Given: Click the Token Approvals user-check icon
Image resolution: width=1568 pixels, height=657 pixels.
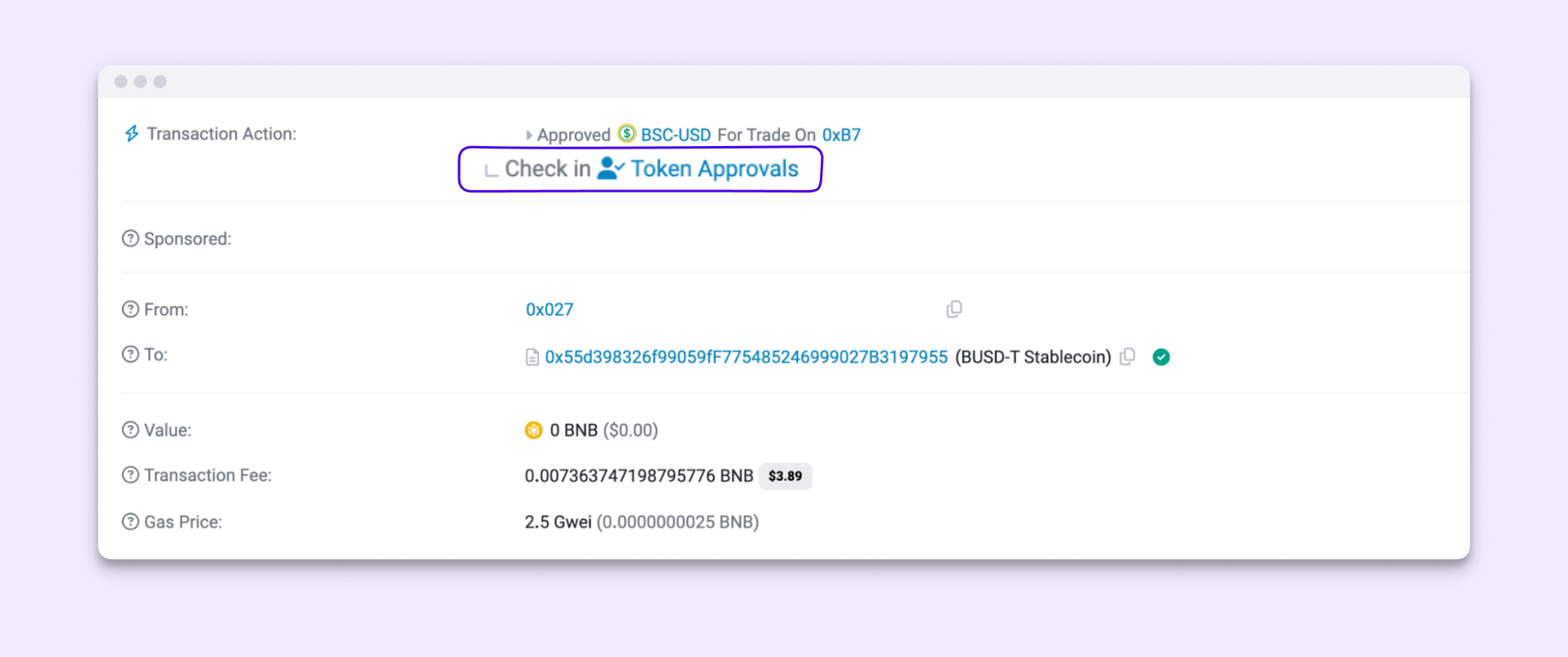Looking at the screenshot, I should tap(611, 168).
